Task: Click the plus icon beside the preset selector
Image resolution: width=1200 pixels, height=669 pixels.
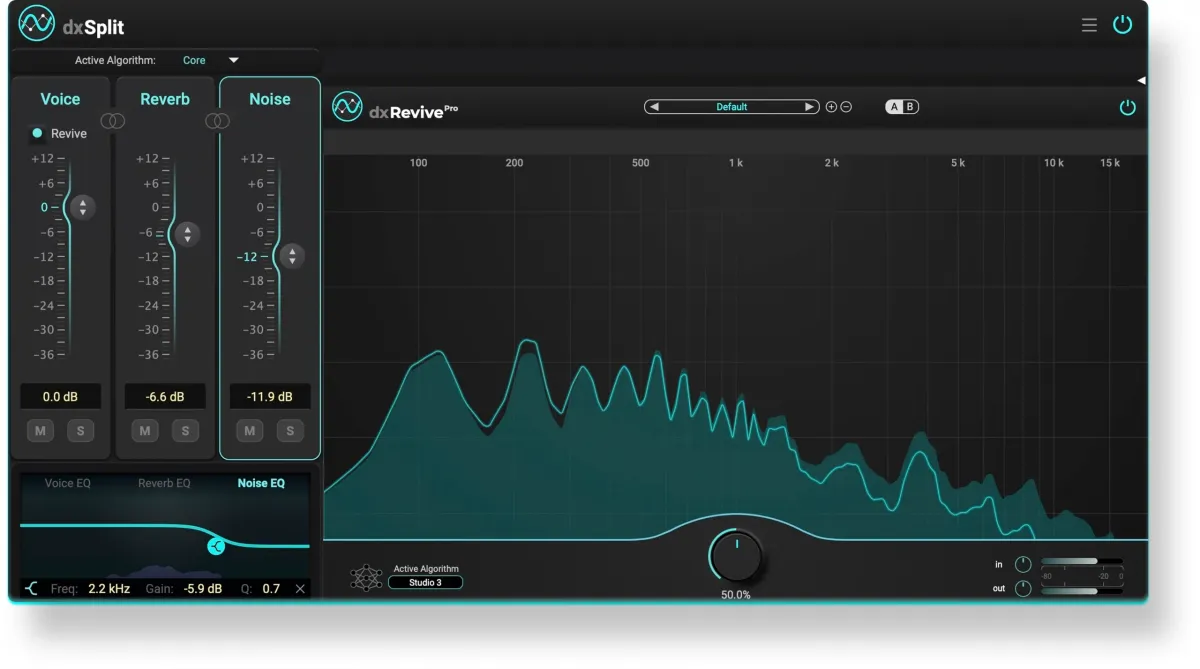Action: point(830,107)
